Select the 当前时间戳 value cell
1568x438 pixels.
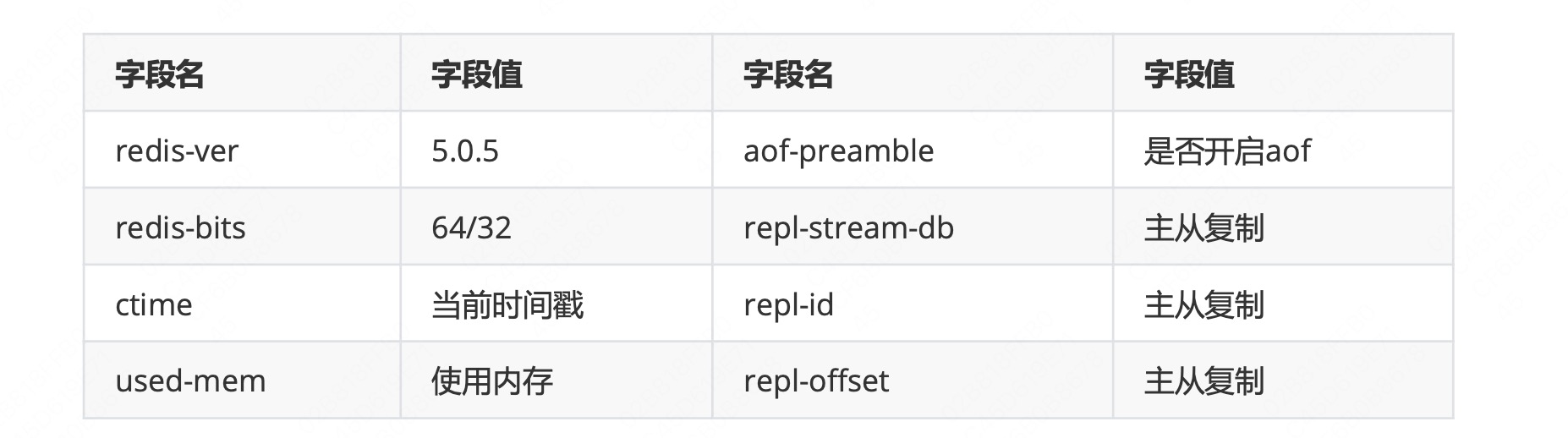point(556,304)
